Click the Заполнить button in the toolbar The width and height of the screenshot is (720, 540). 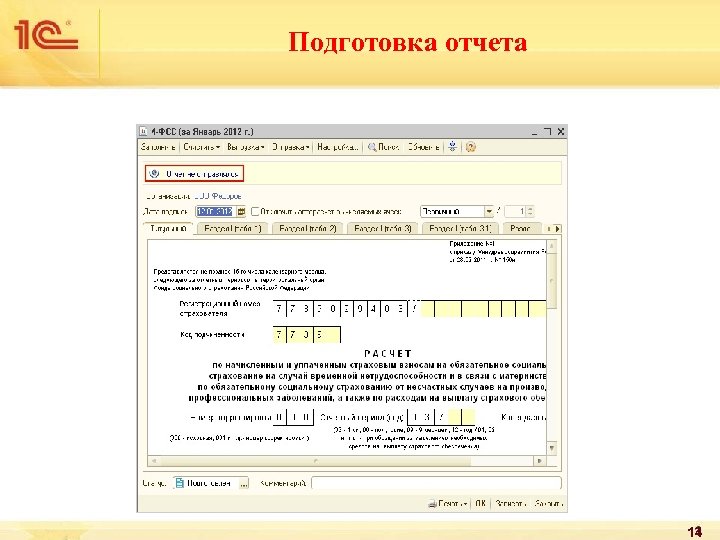click(x=158, y=147)
